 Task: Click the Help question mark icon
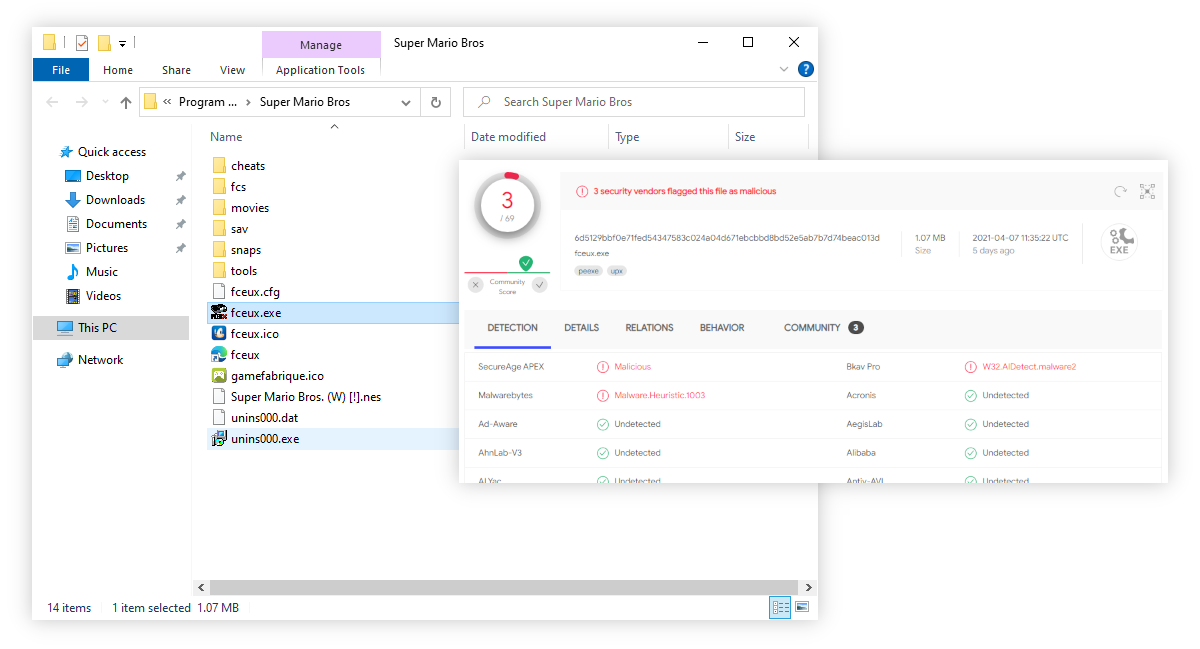coord(805,69)
